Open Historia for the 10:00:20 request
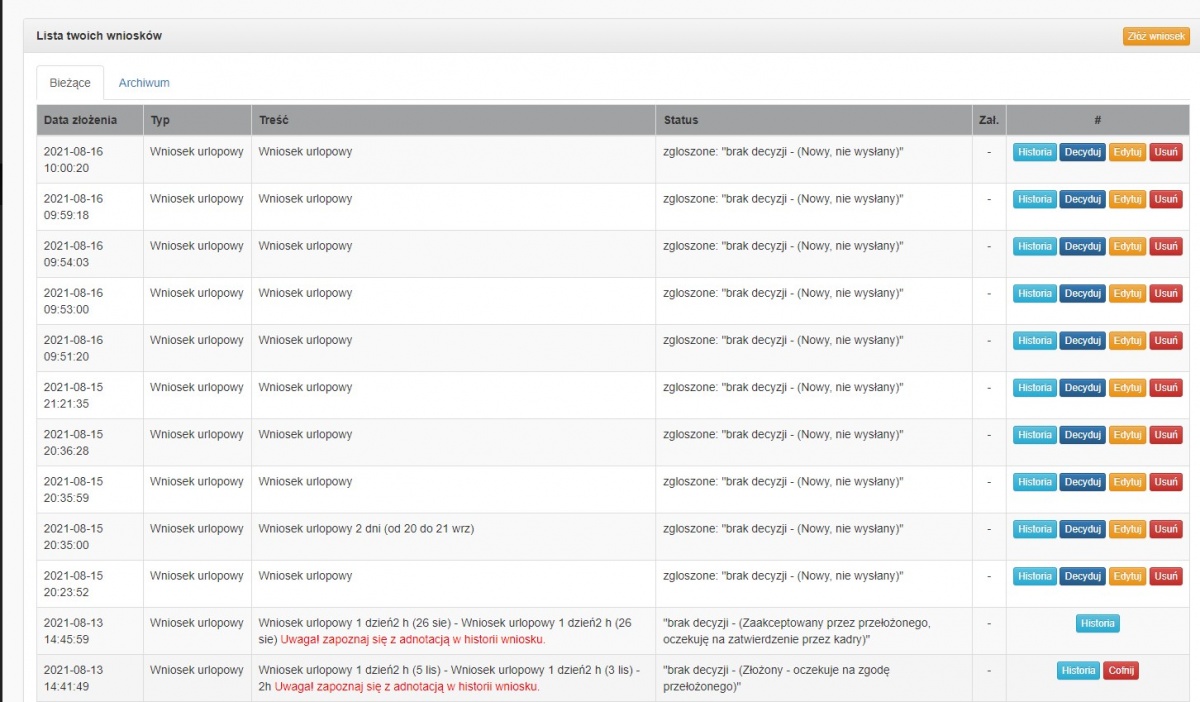 (x=1035, y=152)
